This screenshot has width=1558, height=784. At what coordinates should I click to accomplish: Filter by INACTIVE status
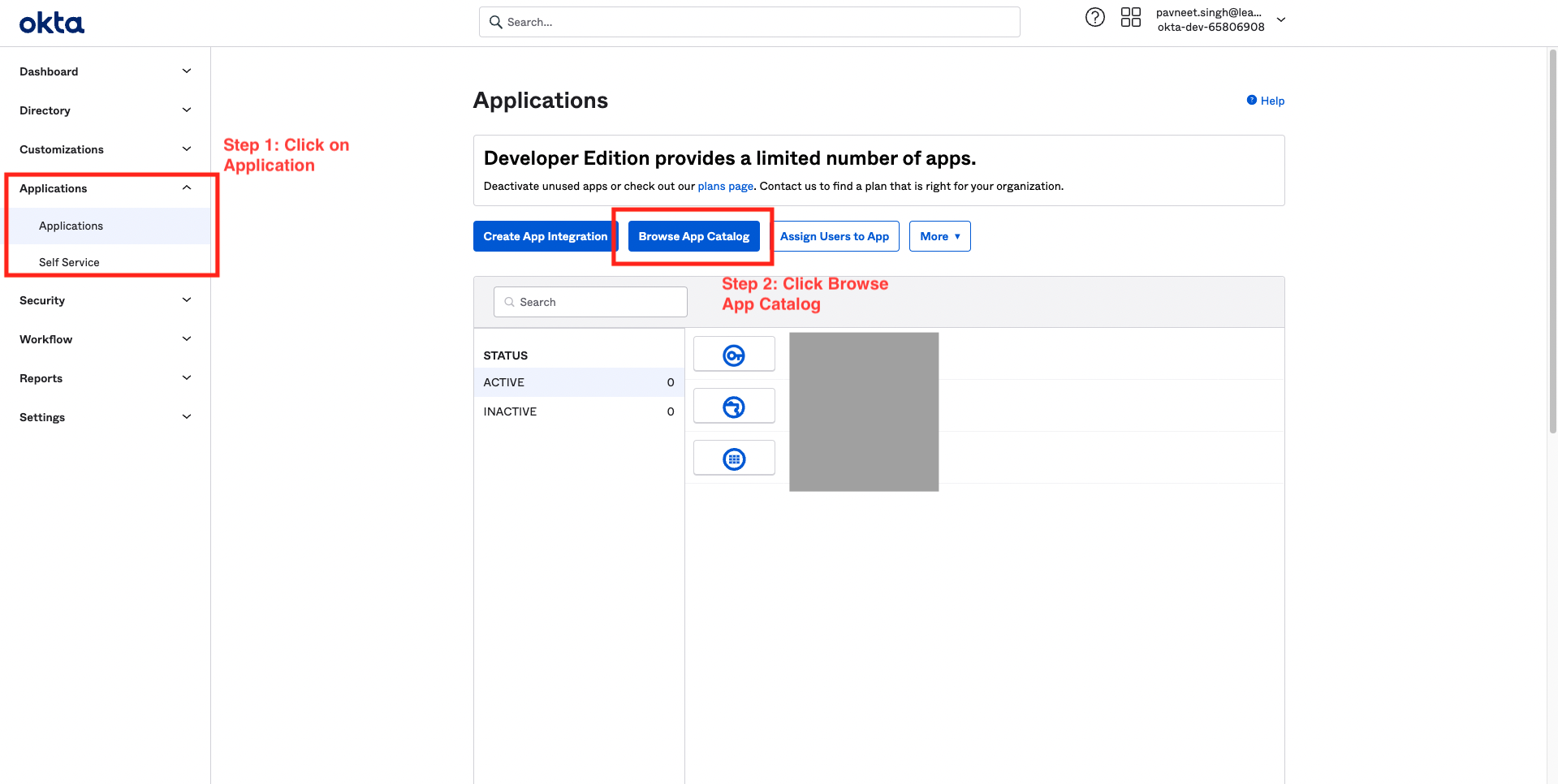tap(579, 411)
